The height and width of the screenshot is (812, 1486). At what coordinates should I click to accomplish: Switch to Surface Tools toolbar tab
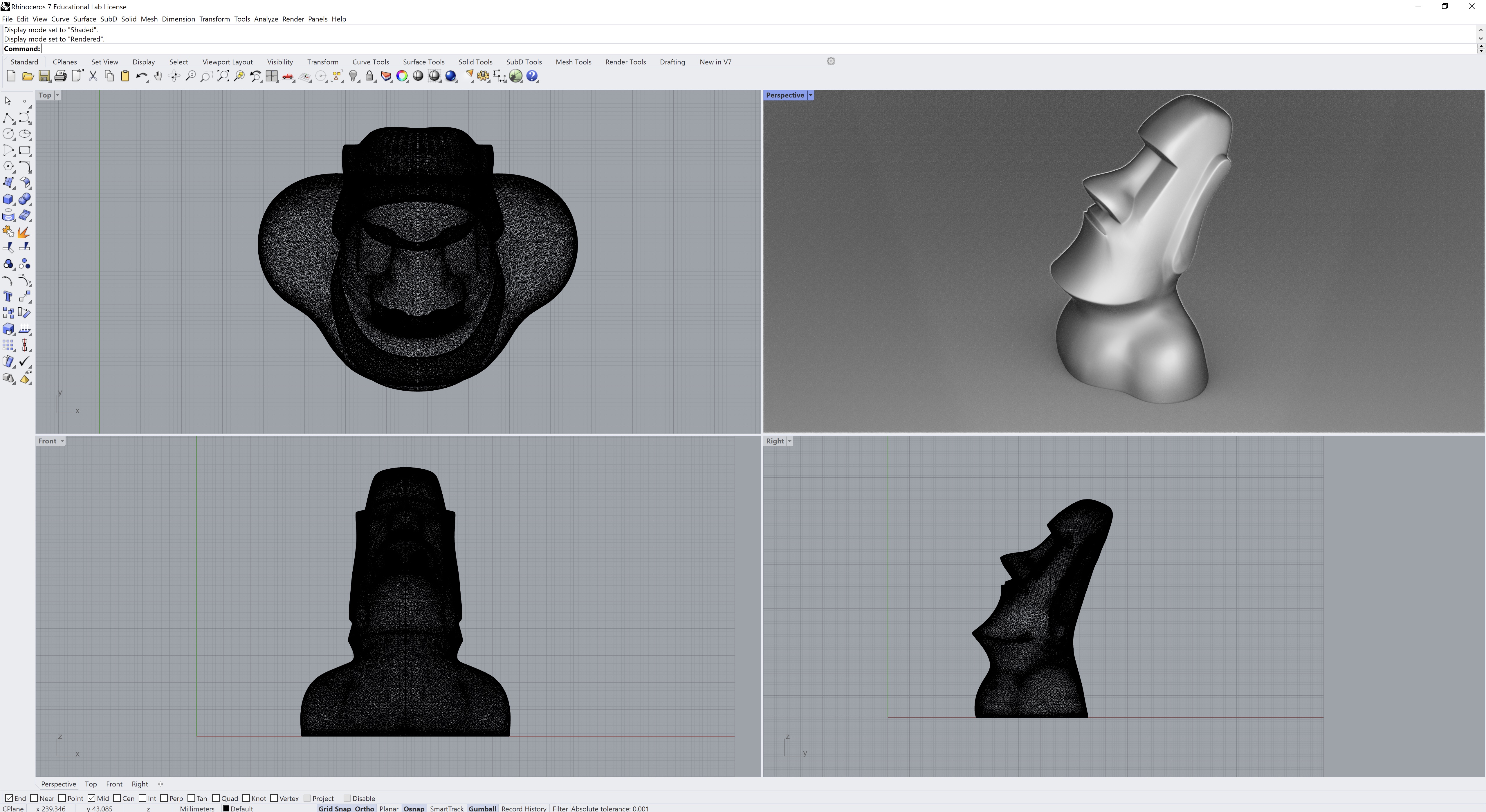tap(423, 62)
